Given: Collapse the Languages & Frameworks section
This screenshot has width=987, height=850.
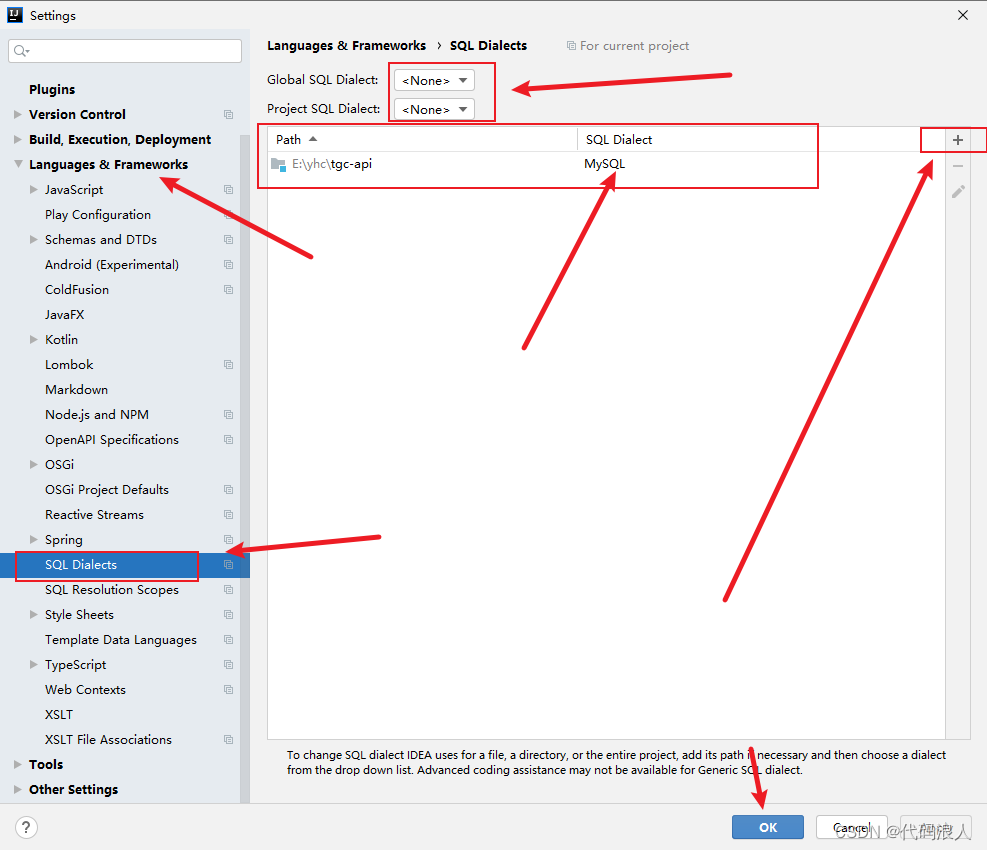Looking at the screenshot, I should click(x=18, y=164).
